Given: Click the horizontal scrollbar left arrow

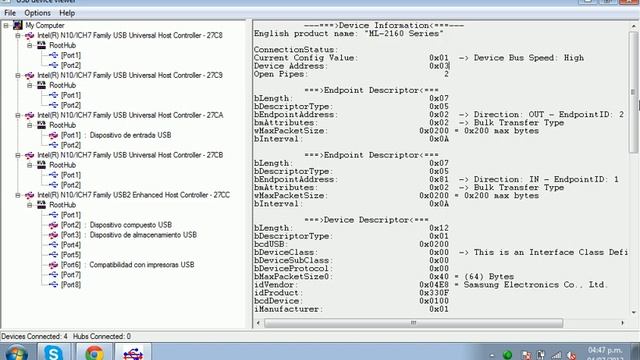Looking at the screenshot, I should [x=258, y=323].
